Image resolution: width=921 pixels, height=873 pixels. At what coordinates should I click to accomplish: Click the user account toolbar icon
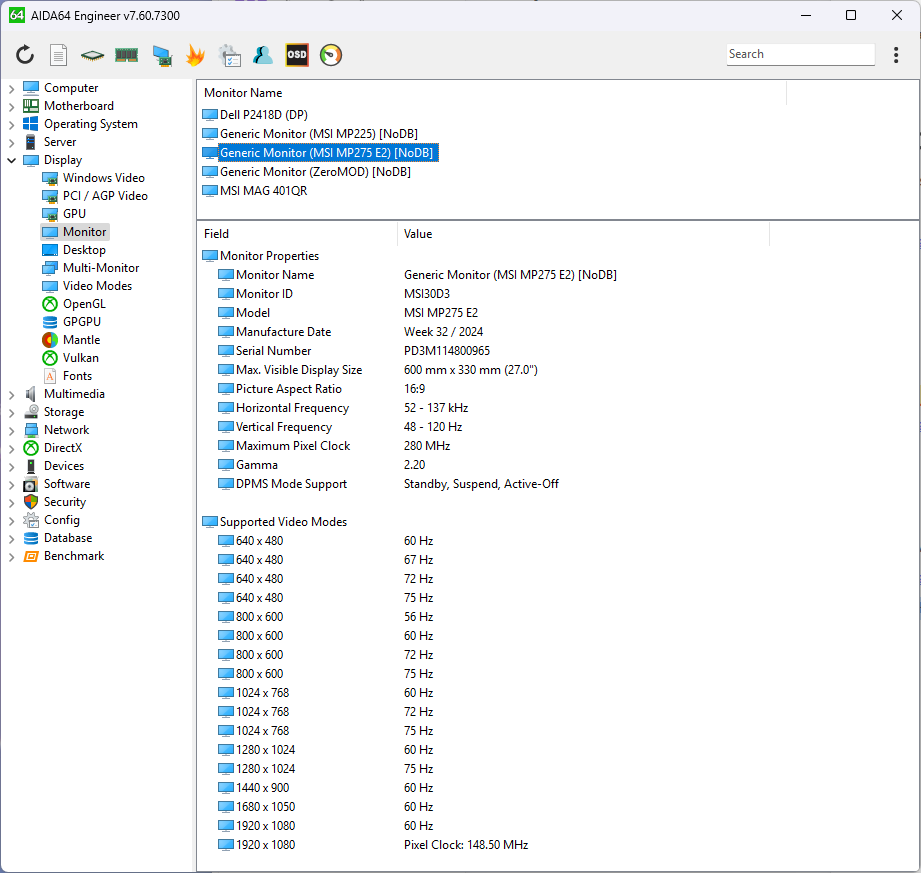[x=263, y=55]
